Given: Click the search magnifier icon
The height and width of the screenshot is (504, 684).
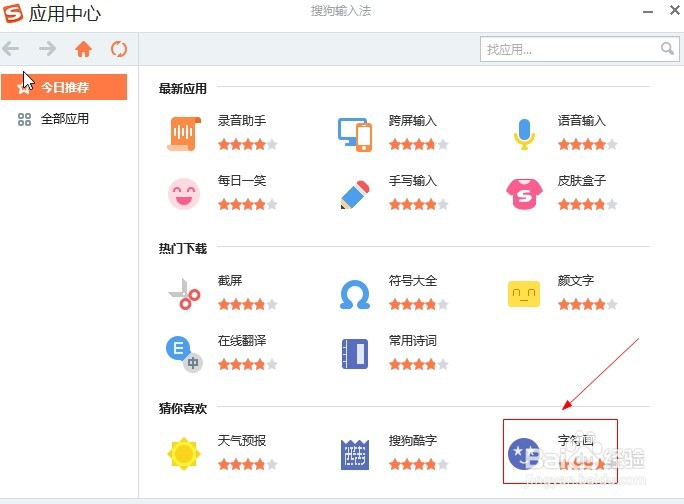Looking at the screenshot, I should 667,48.
